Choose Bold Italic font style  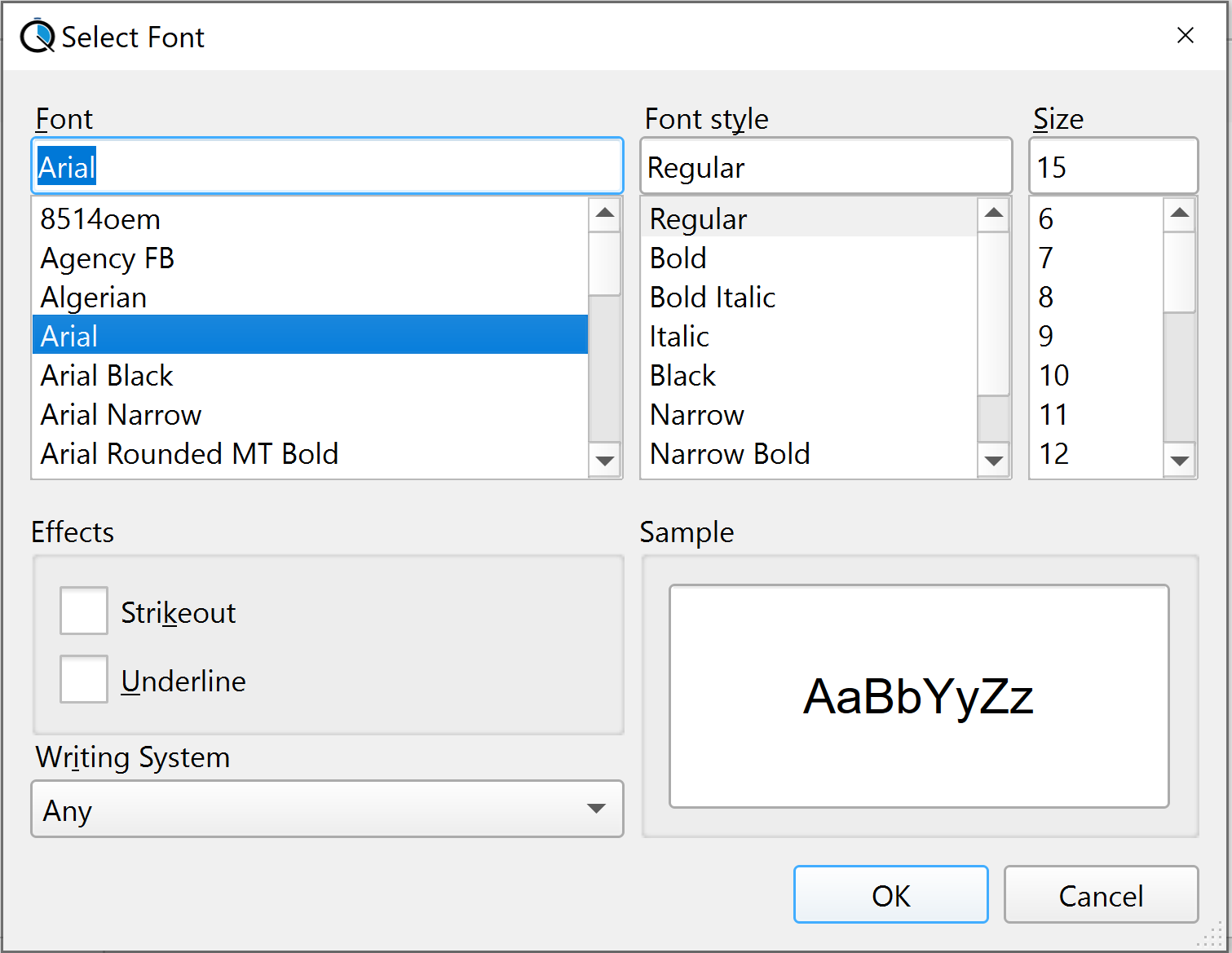point(712,298)
